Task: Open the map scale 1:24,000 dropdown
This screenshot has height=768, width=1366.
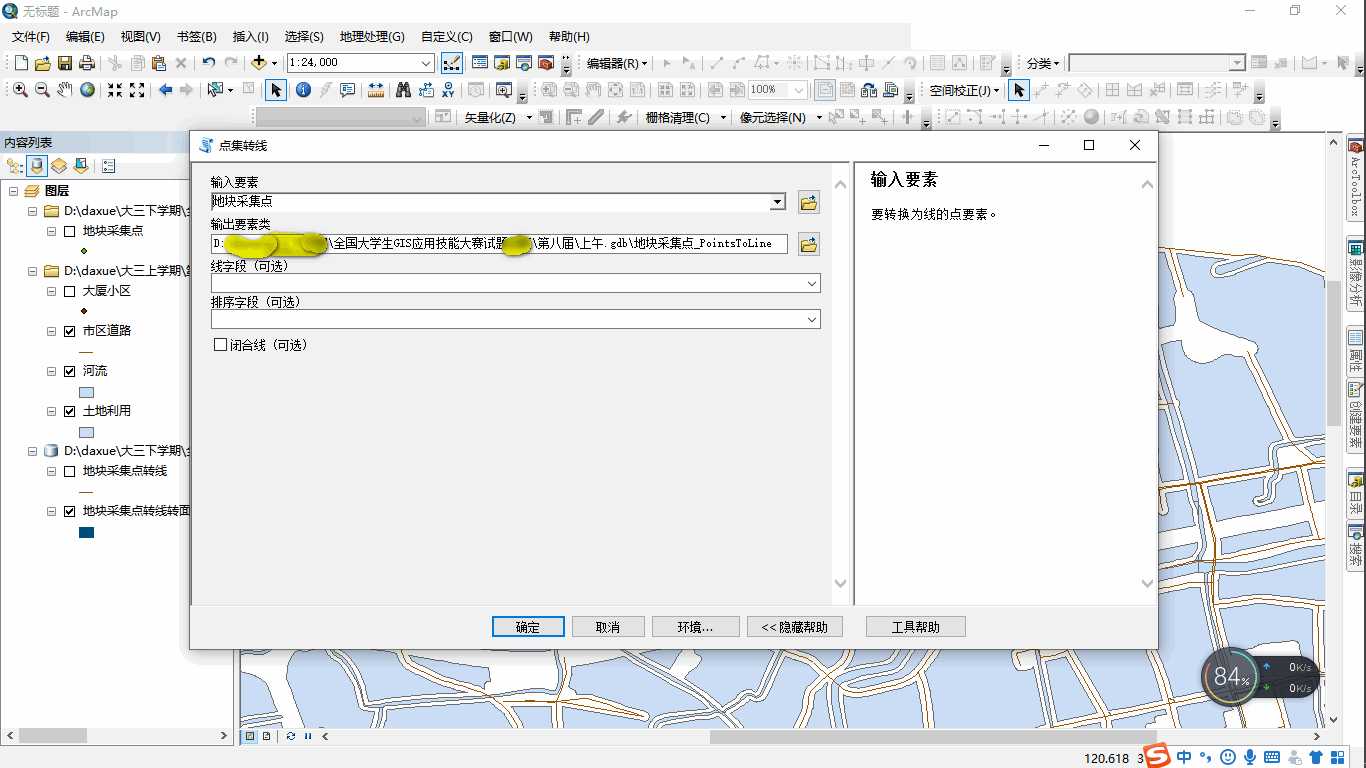Action: [x=426, y=63]
